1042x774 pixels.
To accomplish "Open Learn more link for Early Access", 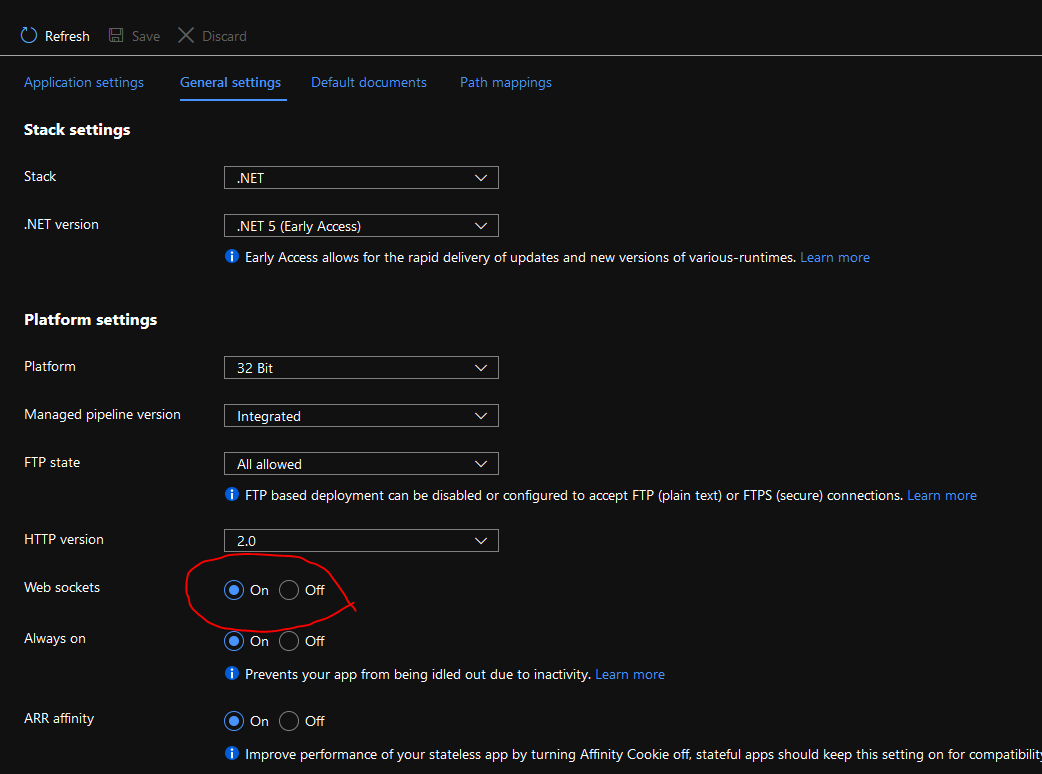I will (835, 257).
